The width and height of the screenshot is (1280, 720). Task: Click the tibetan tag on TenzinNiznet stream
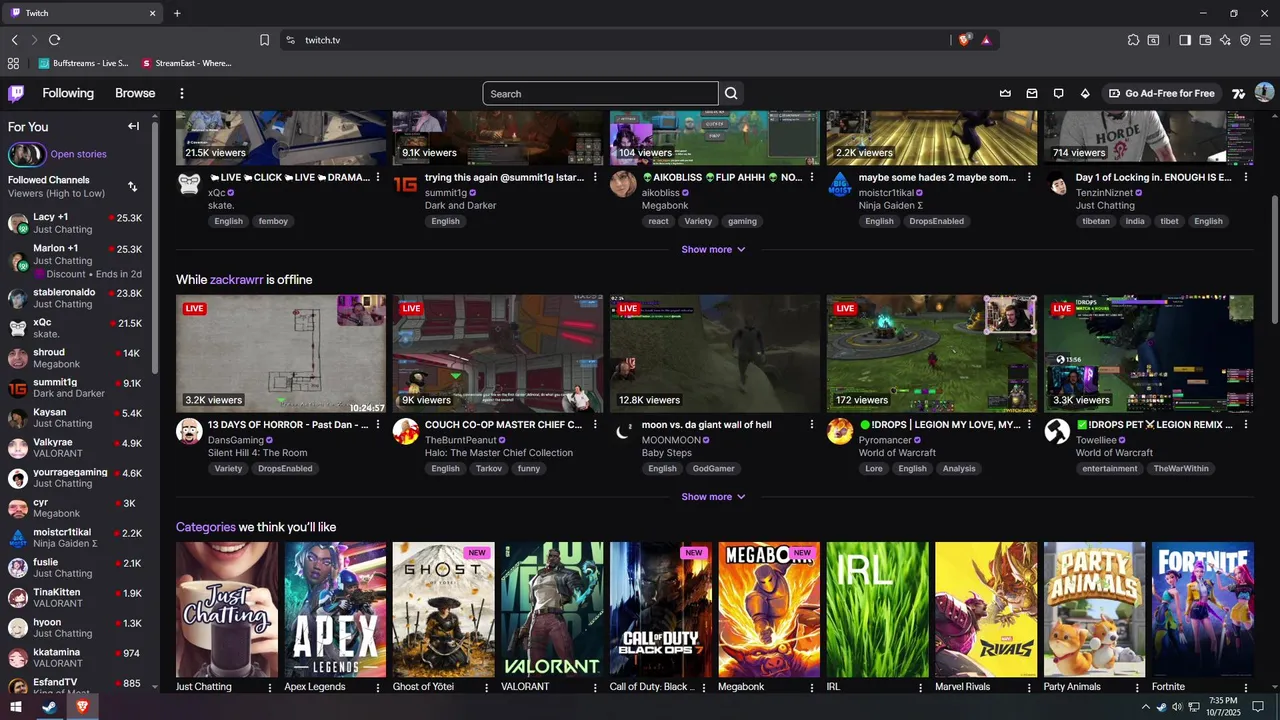(x=1096, y=221)
